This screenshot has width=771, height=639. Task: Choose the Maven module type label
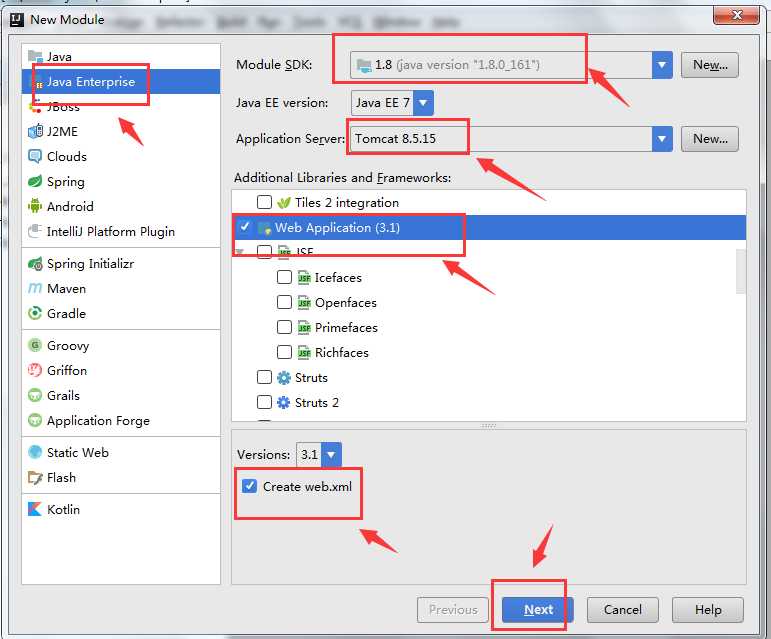(66, 289)
